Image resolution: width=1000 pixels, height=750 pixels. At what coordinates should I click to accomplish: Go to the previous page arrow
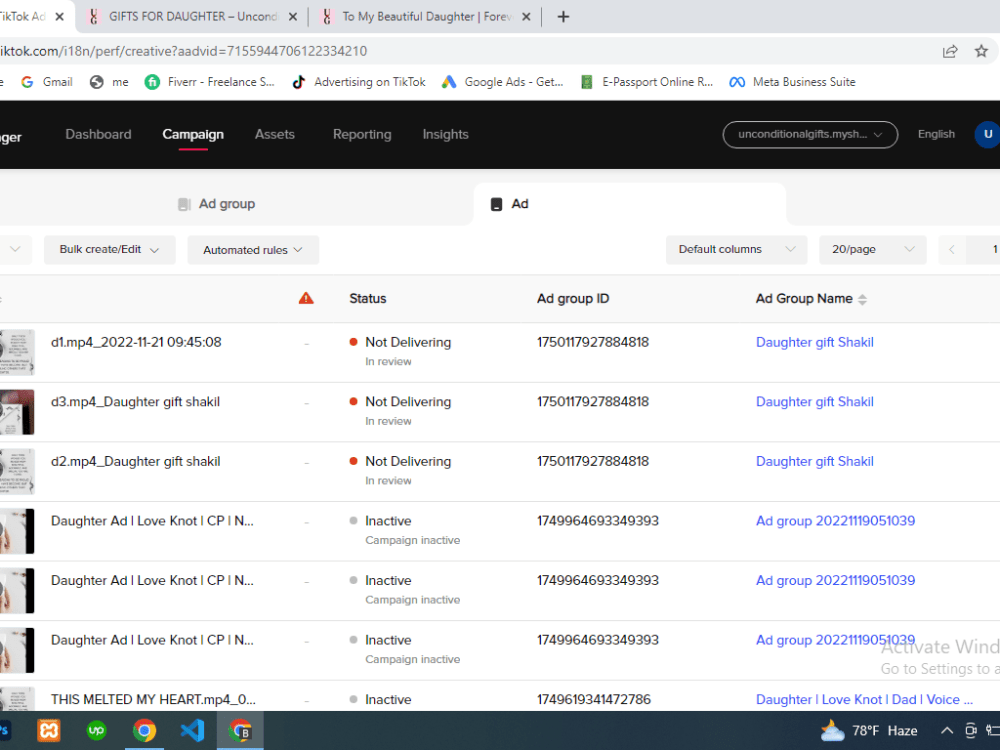(x=952, y=249)
